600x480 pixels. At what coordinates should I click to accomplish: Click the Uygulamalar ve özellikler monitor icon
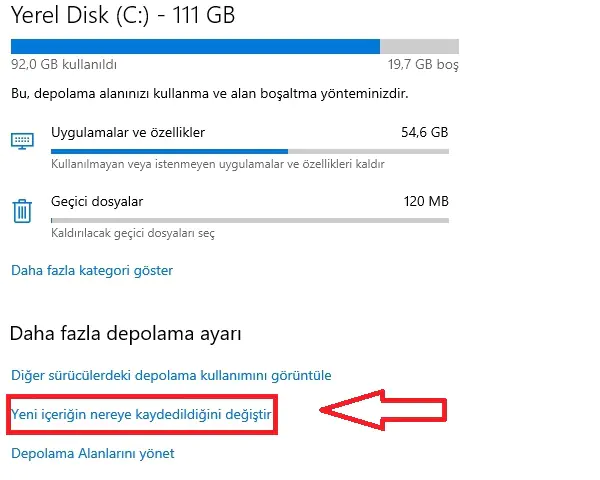pos(23,140)
